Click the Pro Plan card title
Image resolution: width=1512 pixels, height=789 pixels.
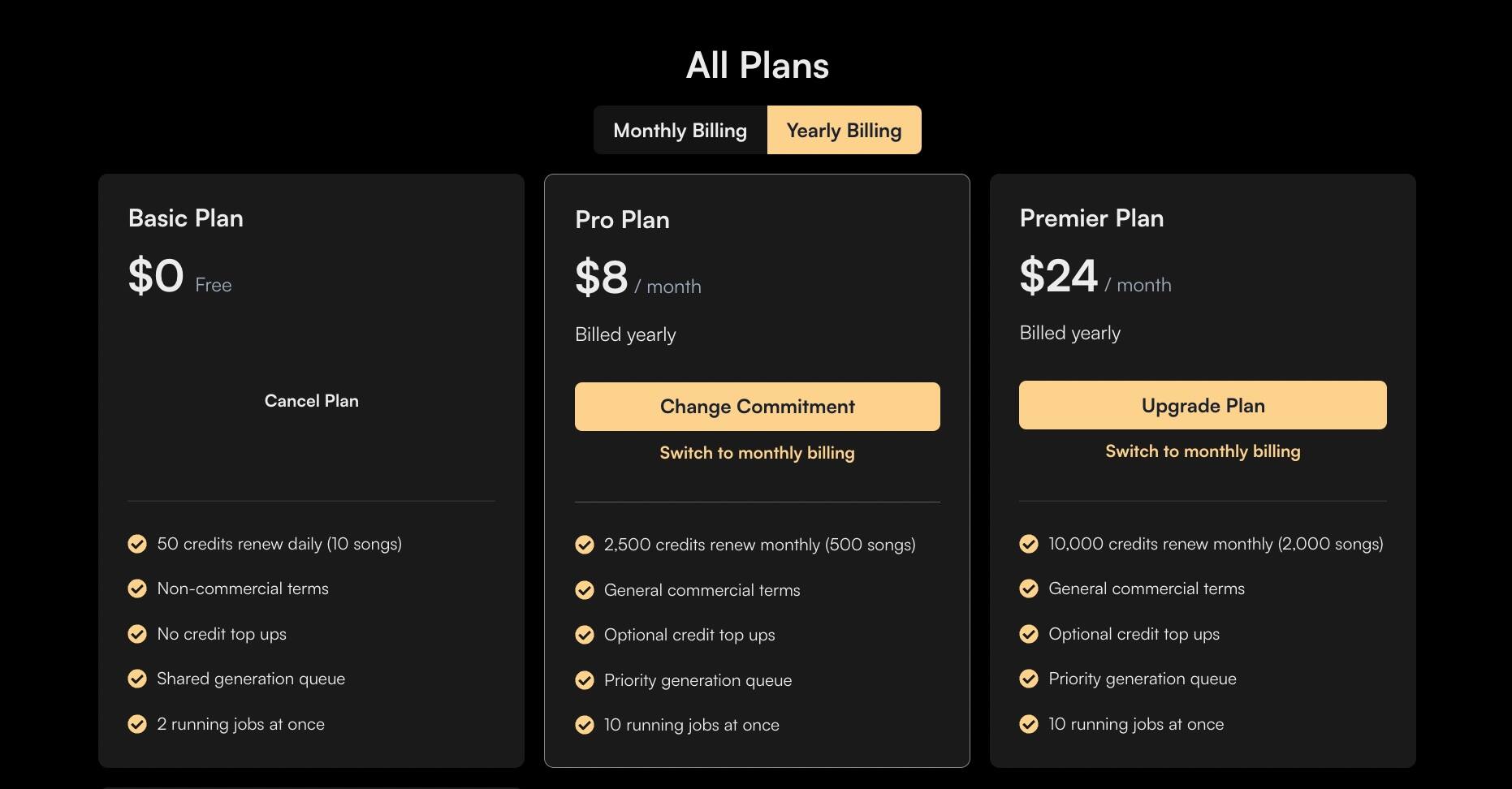click(x=622, y=220)
